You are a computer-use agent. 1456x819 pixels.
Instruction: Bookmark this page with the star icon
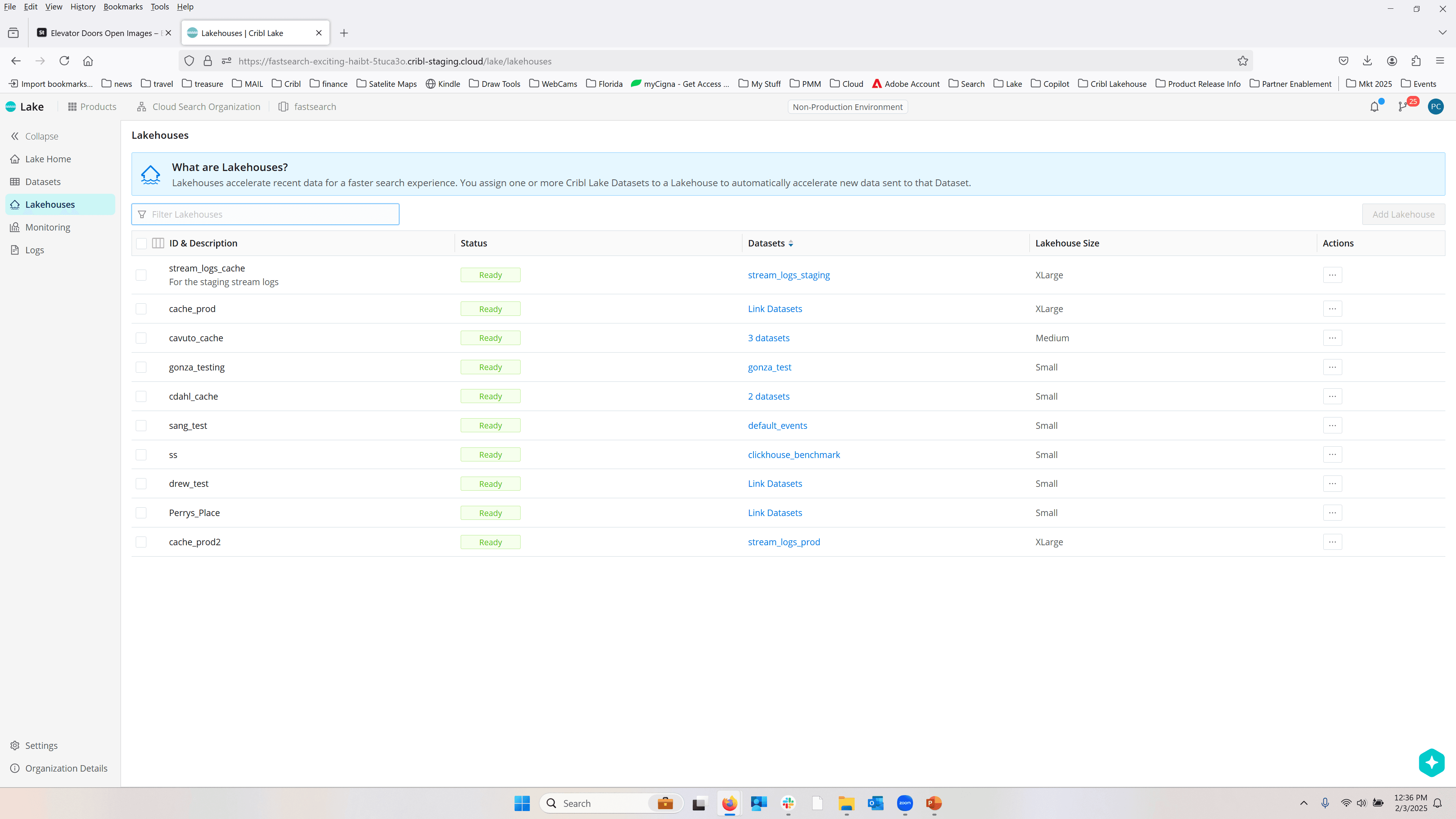tap(1243, 61)
